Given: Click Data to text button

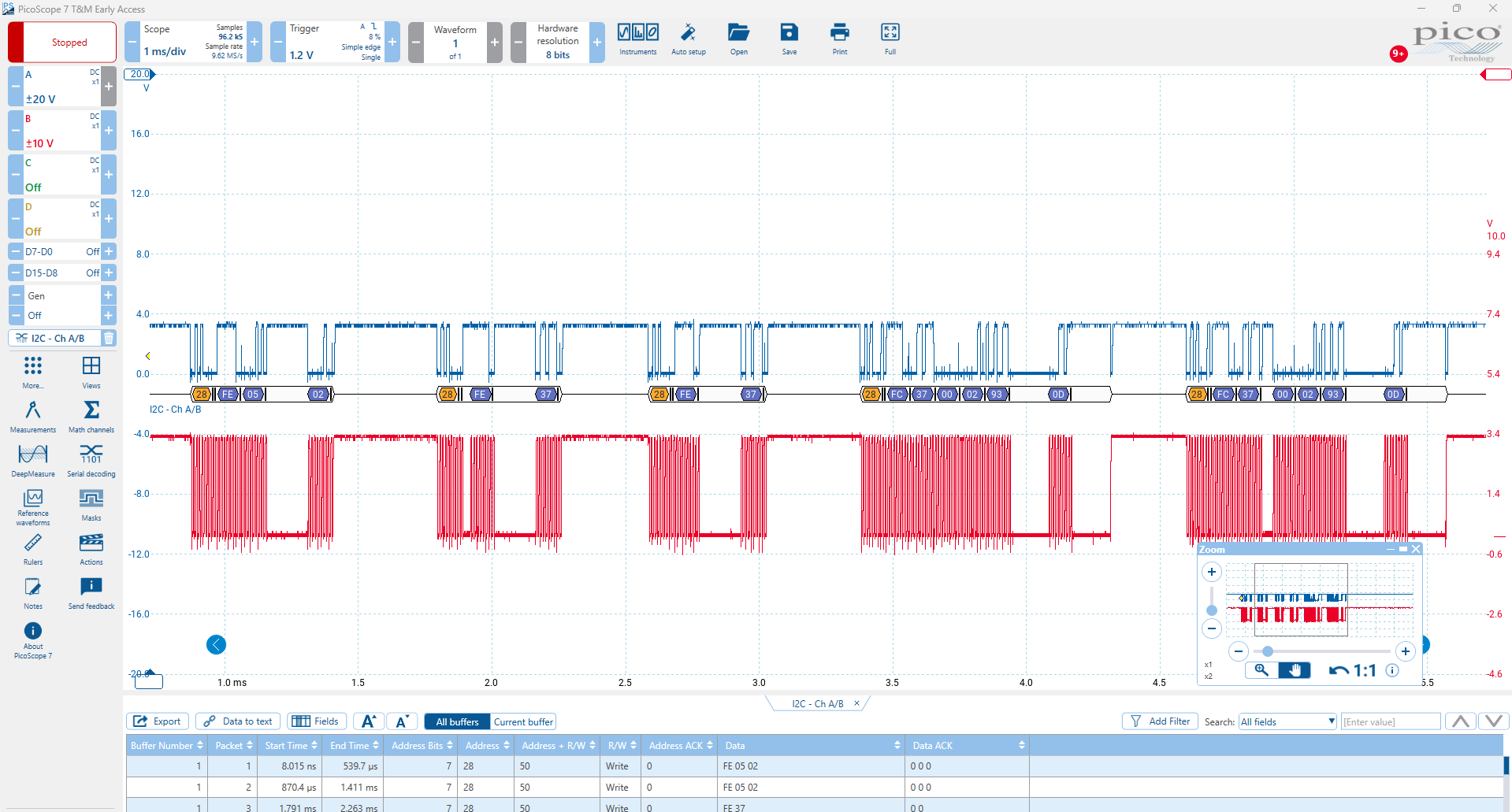Looking at the screenshot, I should (238, 721).
